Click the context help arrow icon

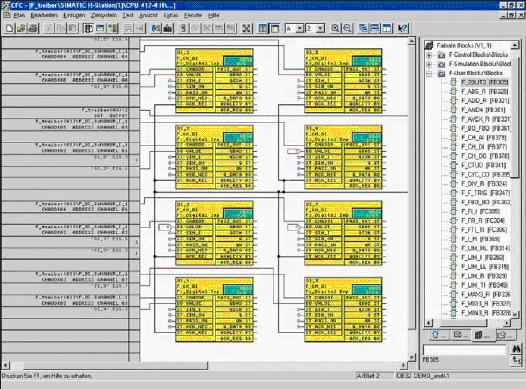click(402, 28)
